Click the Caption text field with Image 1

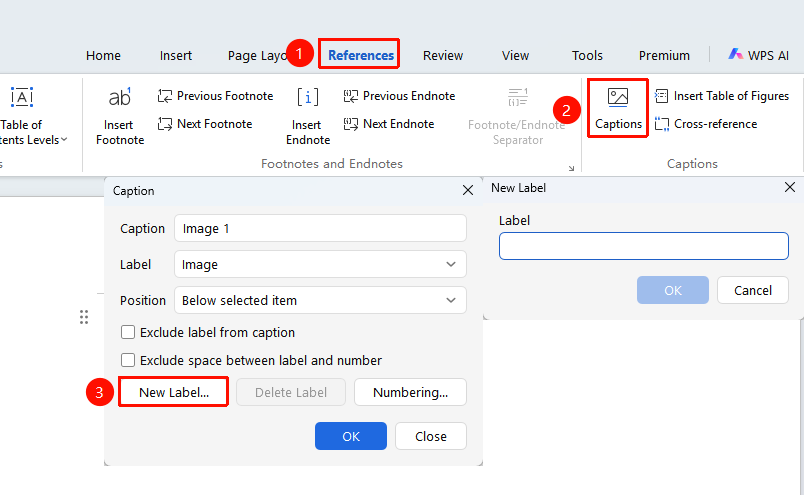tap(320, 228)
